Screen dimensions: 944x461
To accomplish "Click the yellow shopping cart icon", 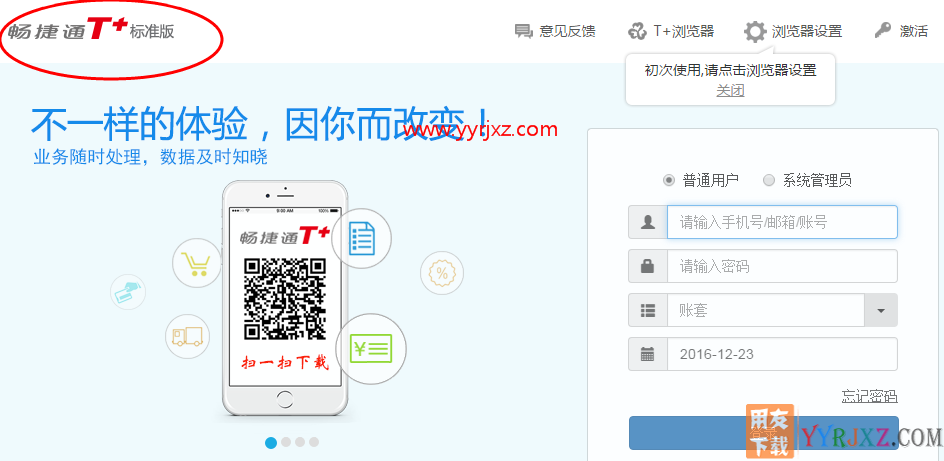I will coord(196,264).
